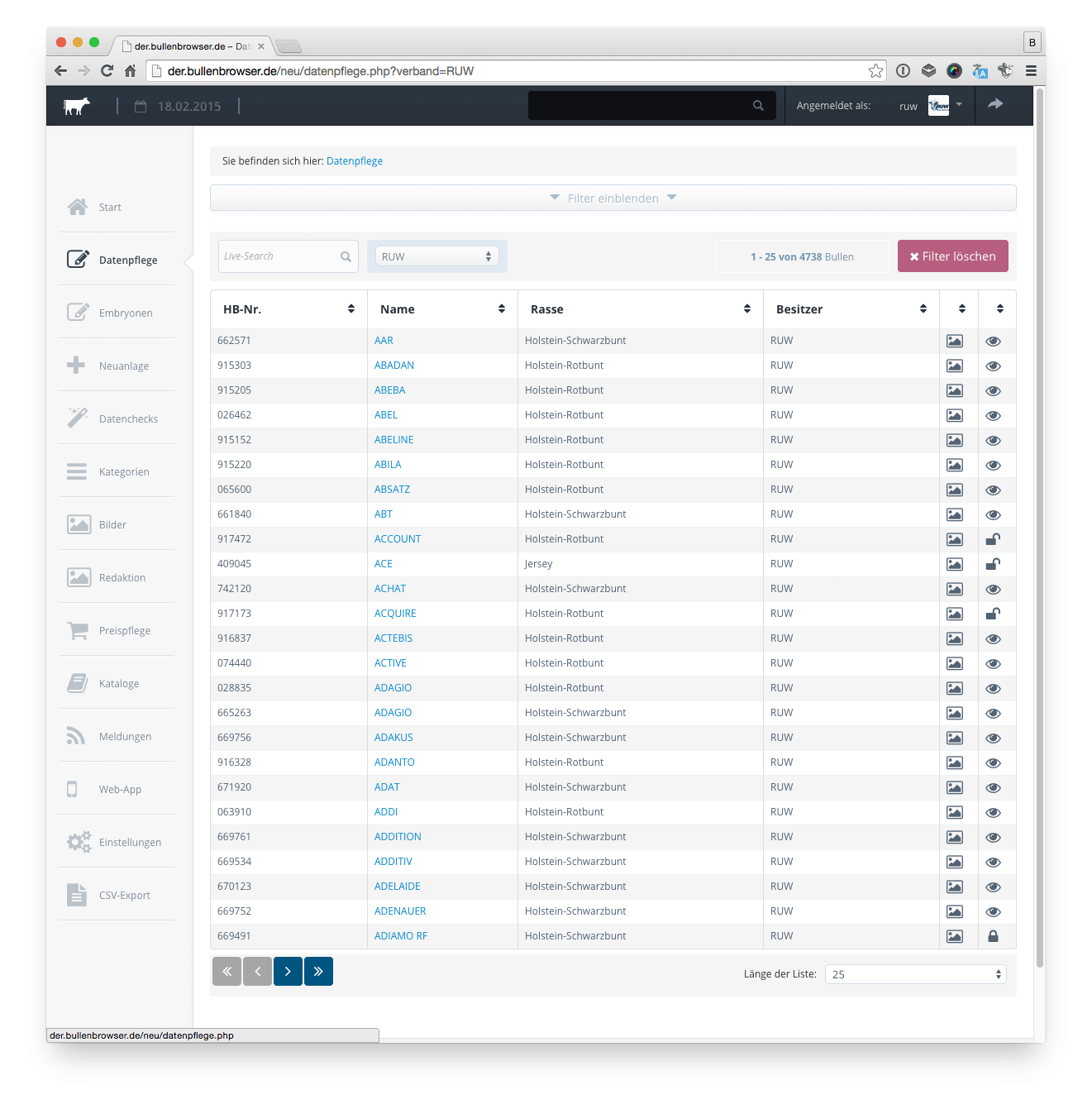Open the RUW association dropdown
The width and height of the screenshot is (1092, 1109).
tap(436, 256)
